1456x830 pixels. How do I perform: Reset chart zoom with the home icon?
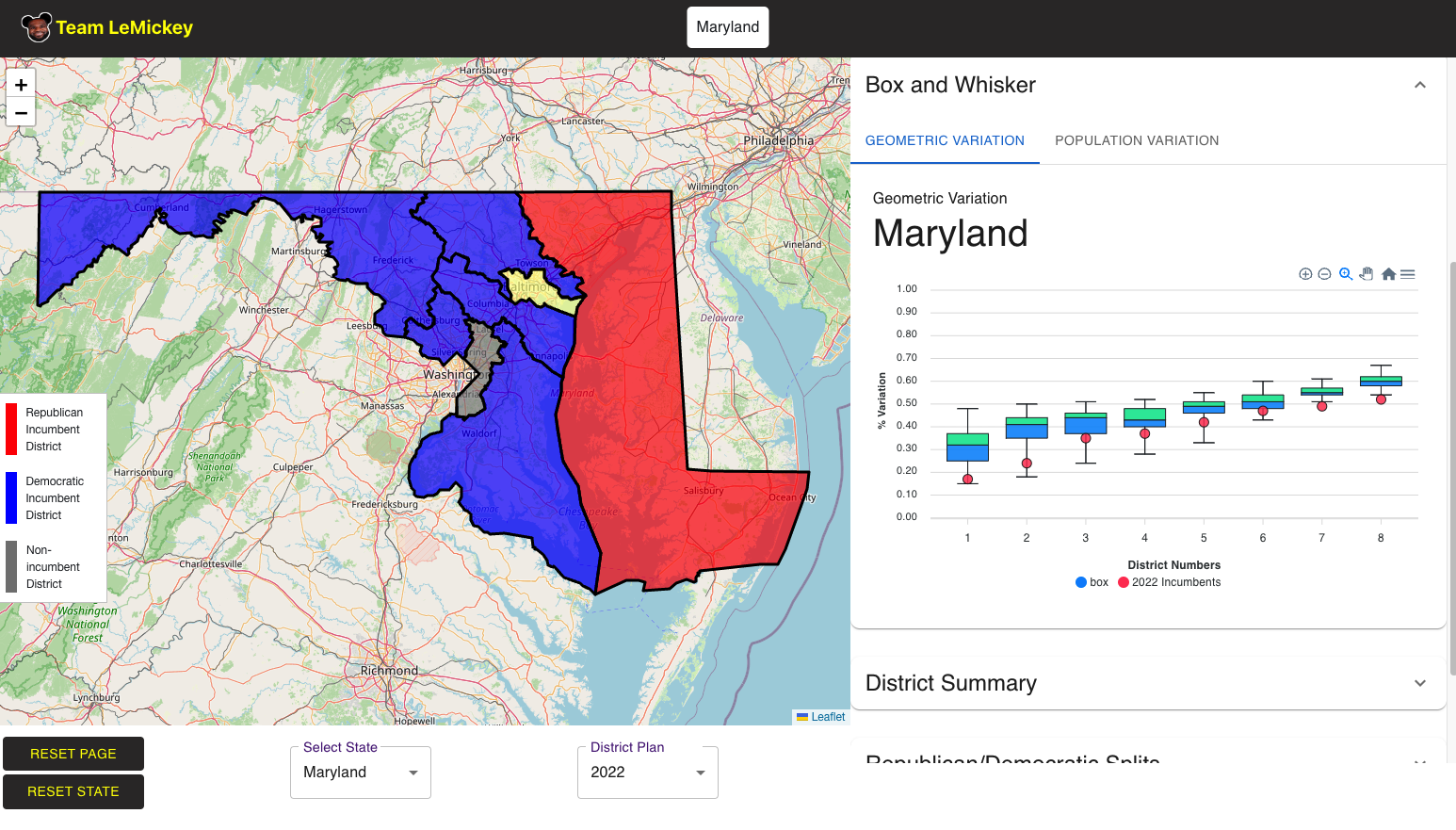click(x=1388, y=274)
